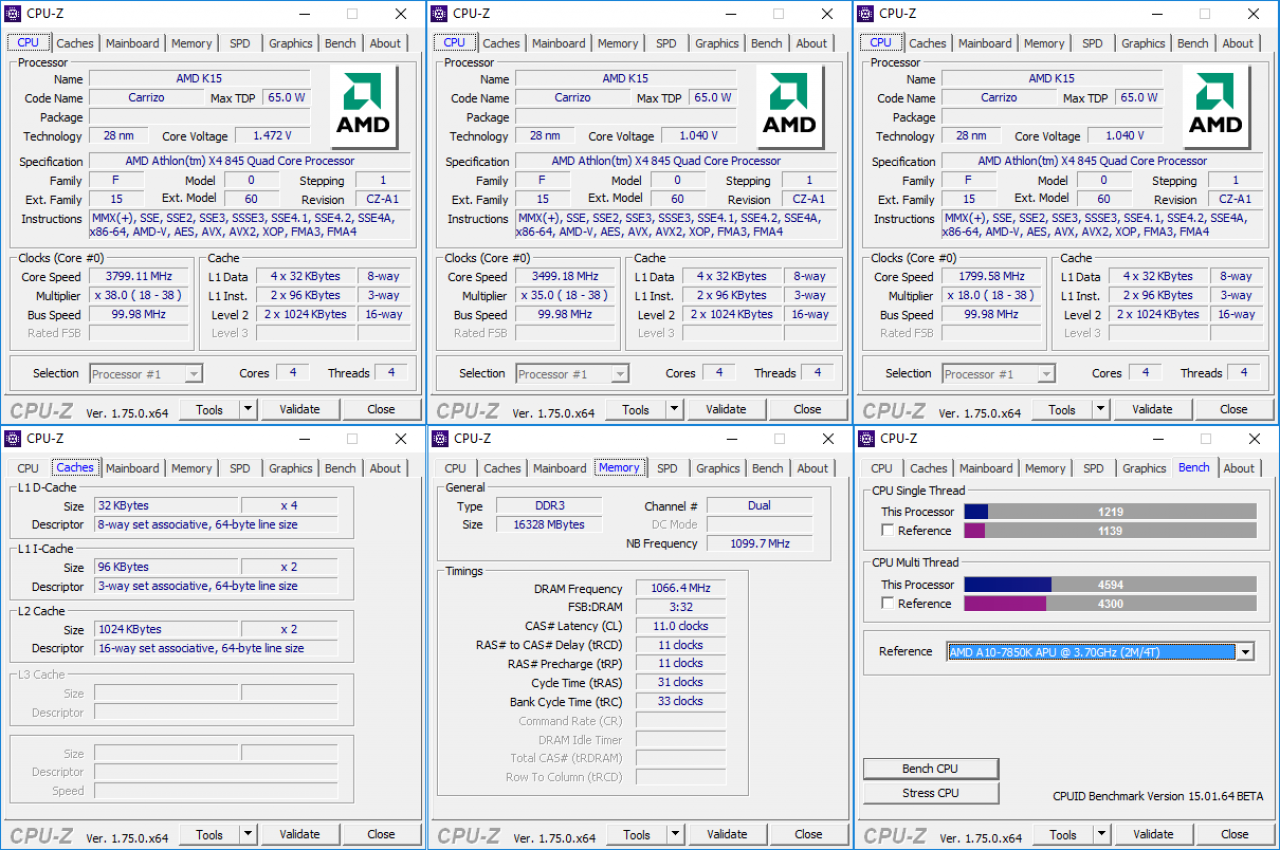Open Processor #1 selection in 3799.11 MHz window
The image size is (1280, 850).
(x=146, y=374)
